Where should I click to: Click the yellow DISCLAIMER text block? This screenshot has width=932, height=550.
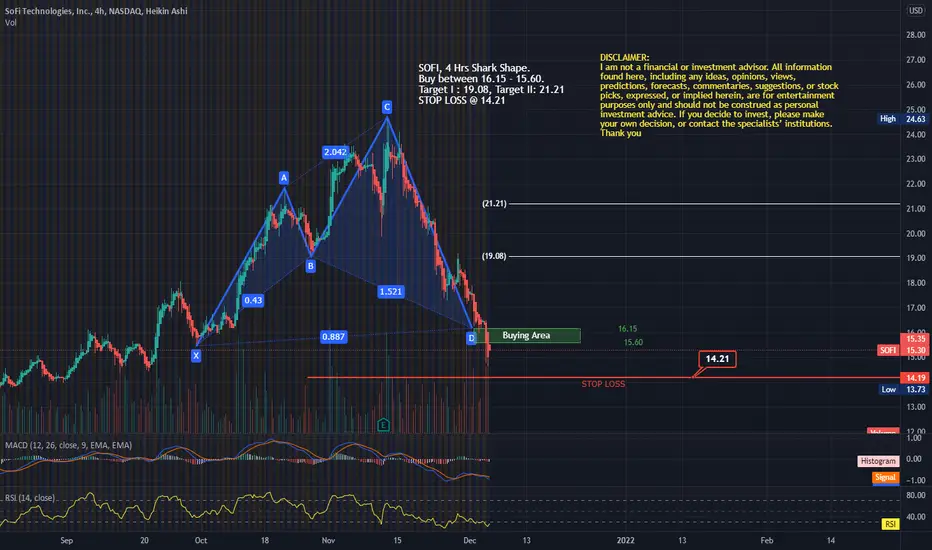pyautogui.click(x=719, y=95)
